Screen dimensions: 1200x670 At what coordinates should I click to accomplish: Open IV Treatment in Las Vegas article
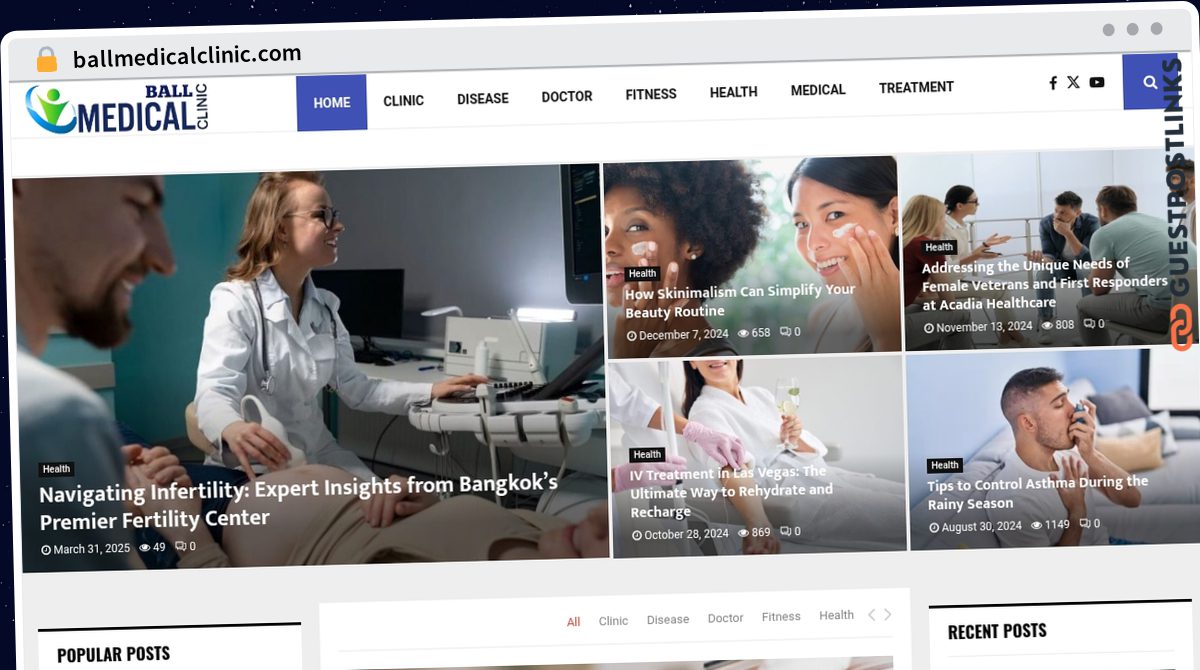pos(731,492)
